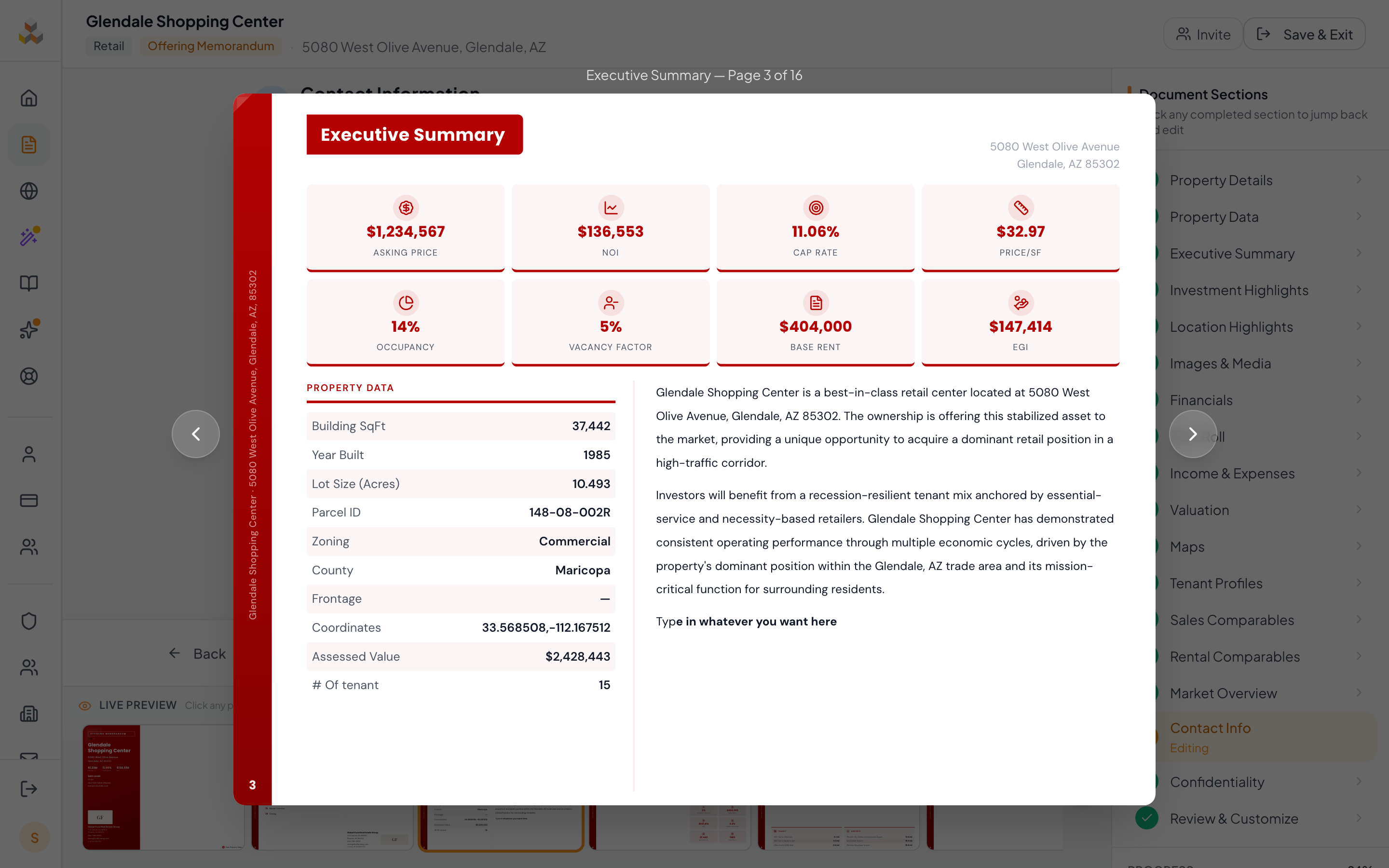This screenshot has height=868, width=1389.
Task: Open the S user avatar
Action: (x=34, y=838)
